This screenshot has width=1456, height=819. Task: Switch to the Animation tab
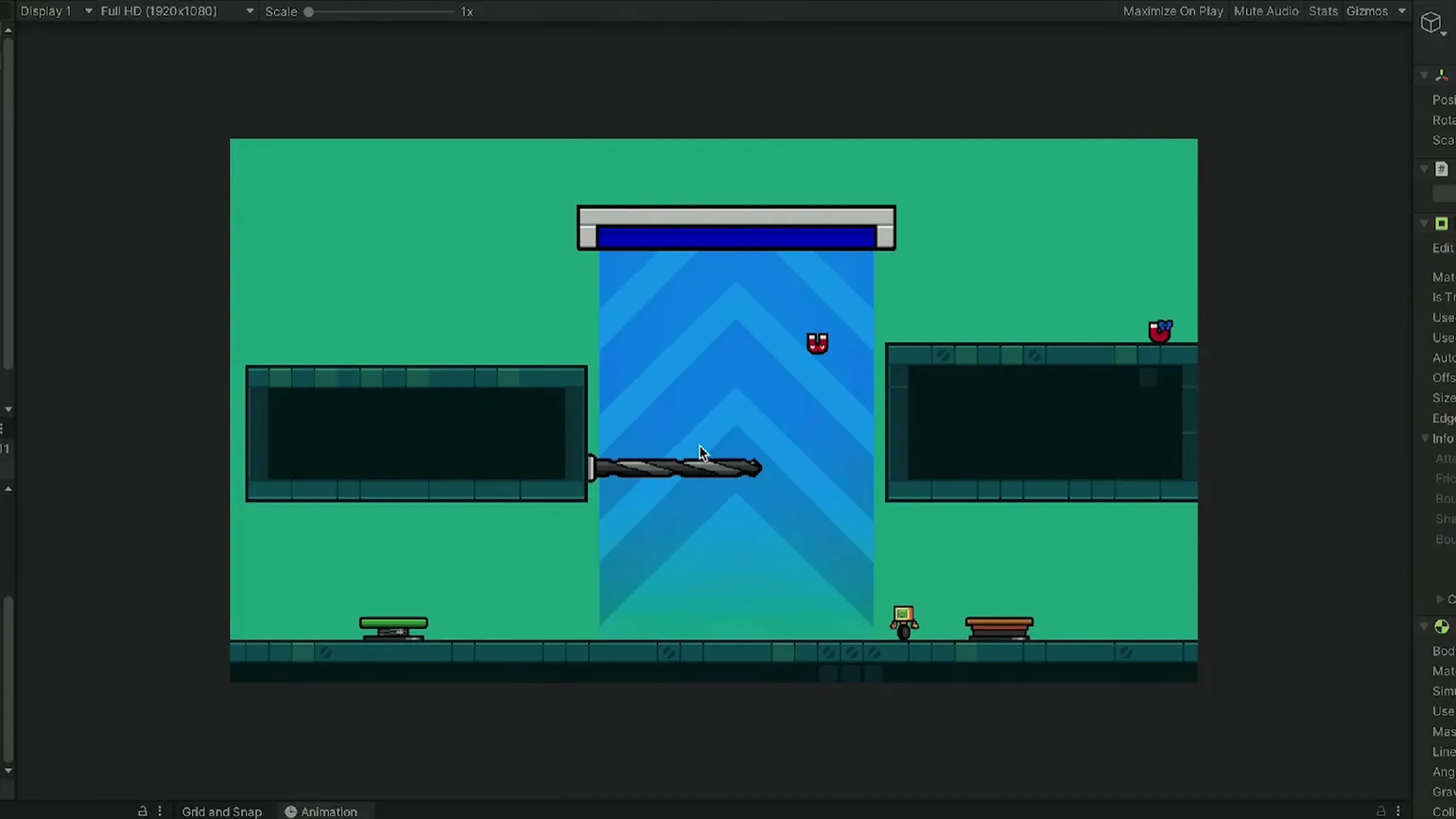[321, 811]
